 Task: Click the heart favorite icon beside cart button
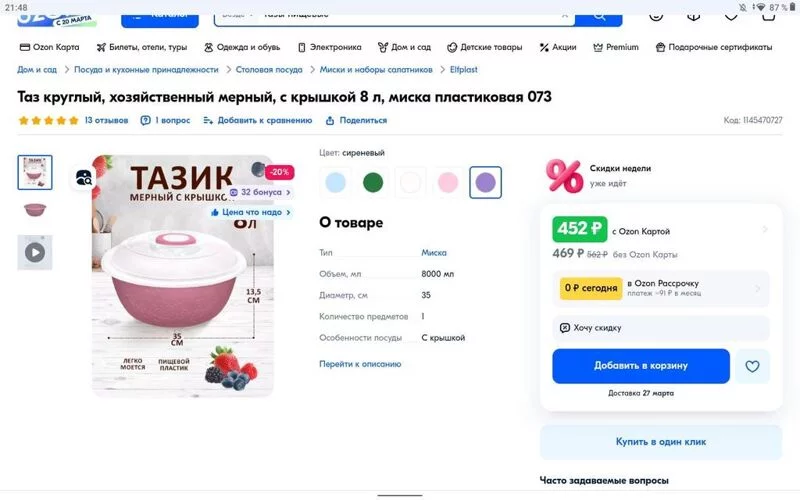tap(752, 366)
